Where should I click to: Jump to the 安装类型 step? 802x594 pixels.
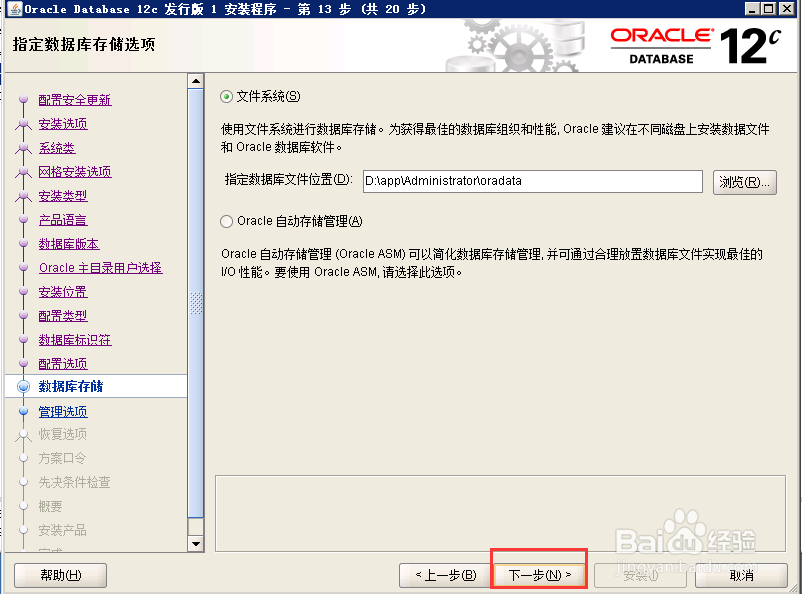(62, 195)
